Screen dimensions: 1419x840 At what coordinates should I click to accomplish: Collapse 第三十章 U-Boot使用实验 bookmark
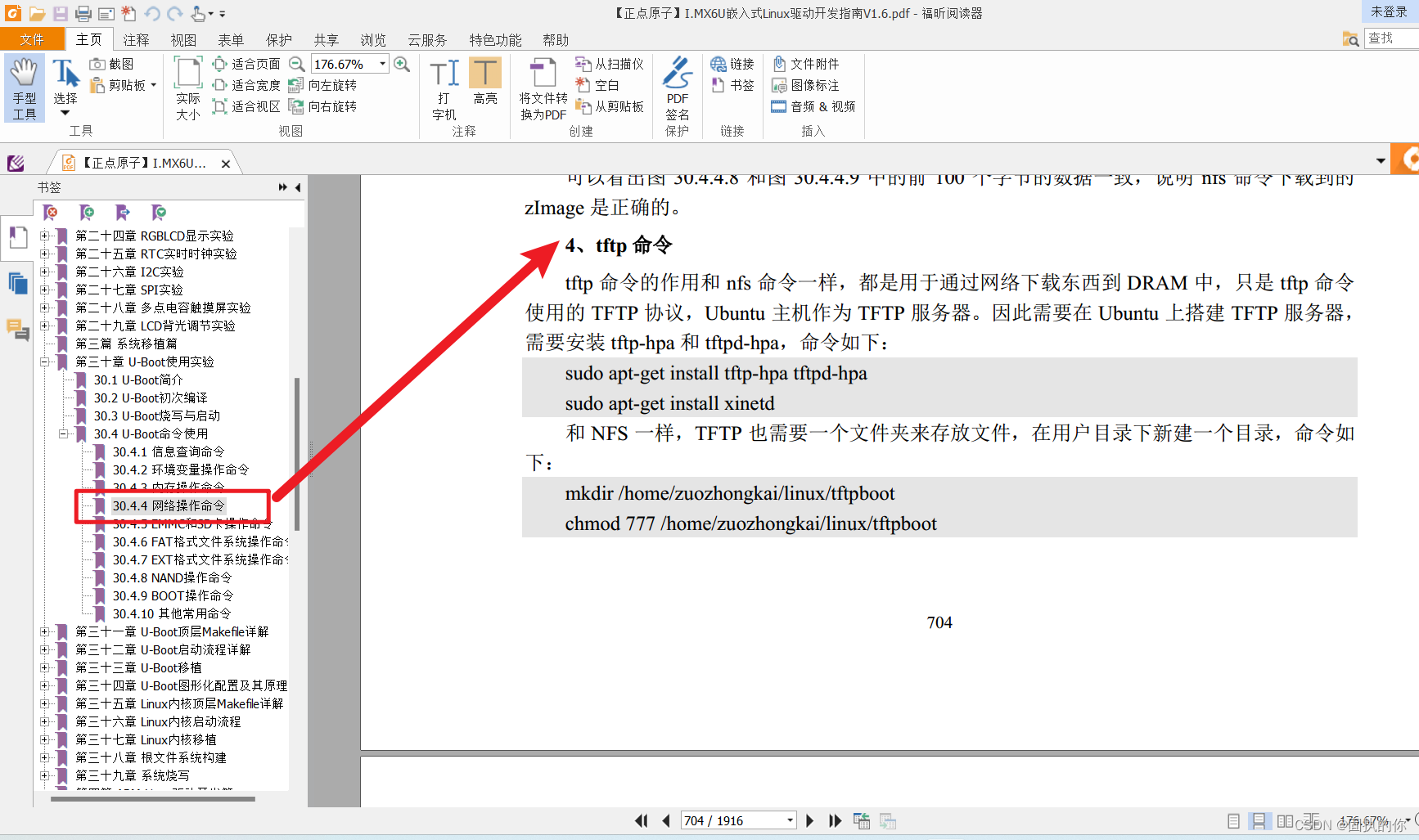click(x=45, y=362)
